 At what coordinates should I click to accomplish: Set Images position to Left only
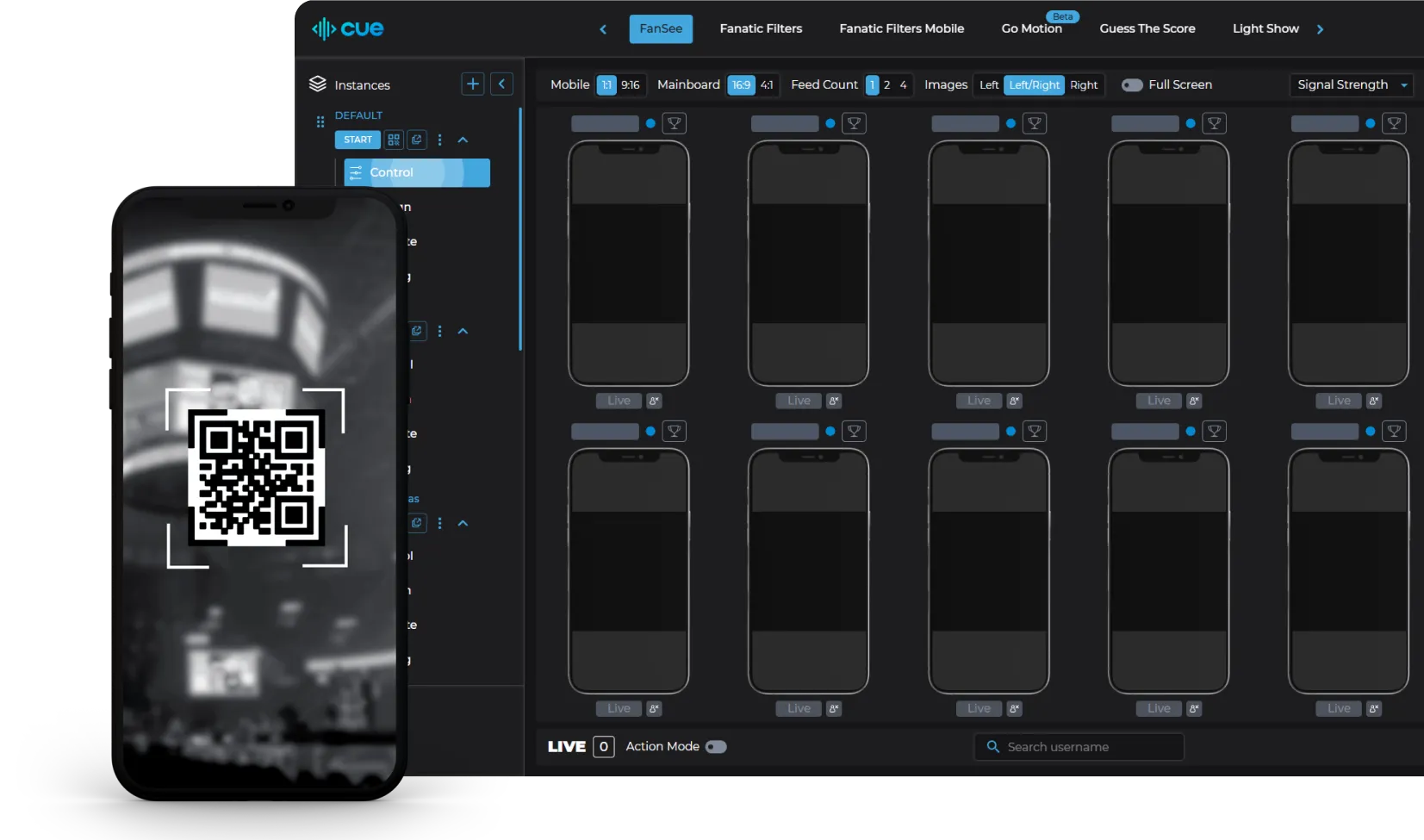989,84
